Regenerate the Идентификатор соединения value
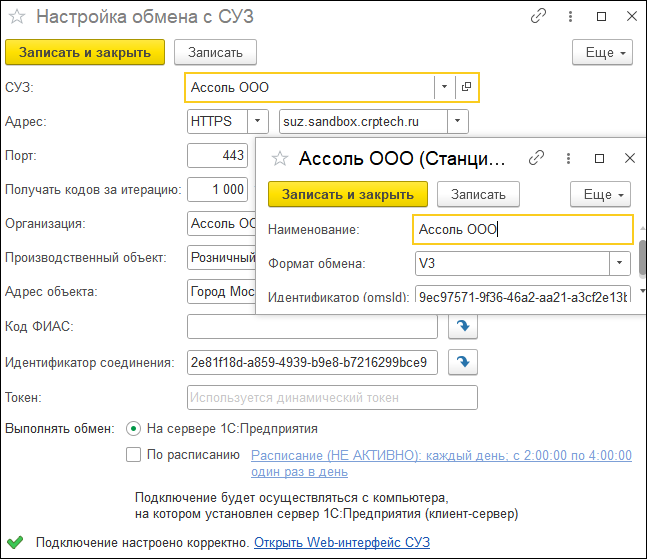647x559 pixels. click(463, 361)
